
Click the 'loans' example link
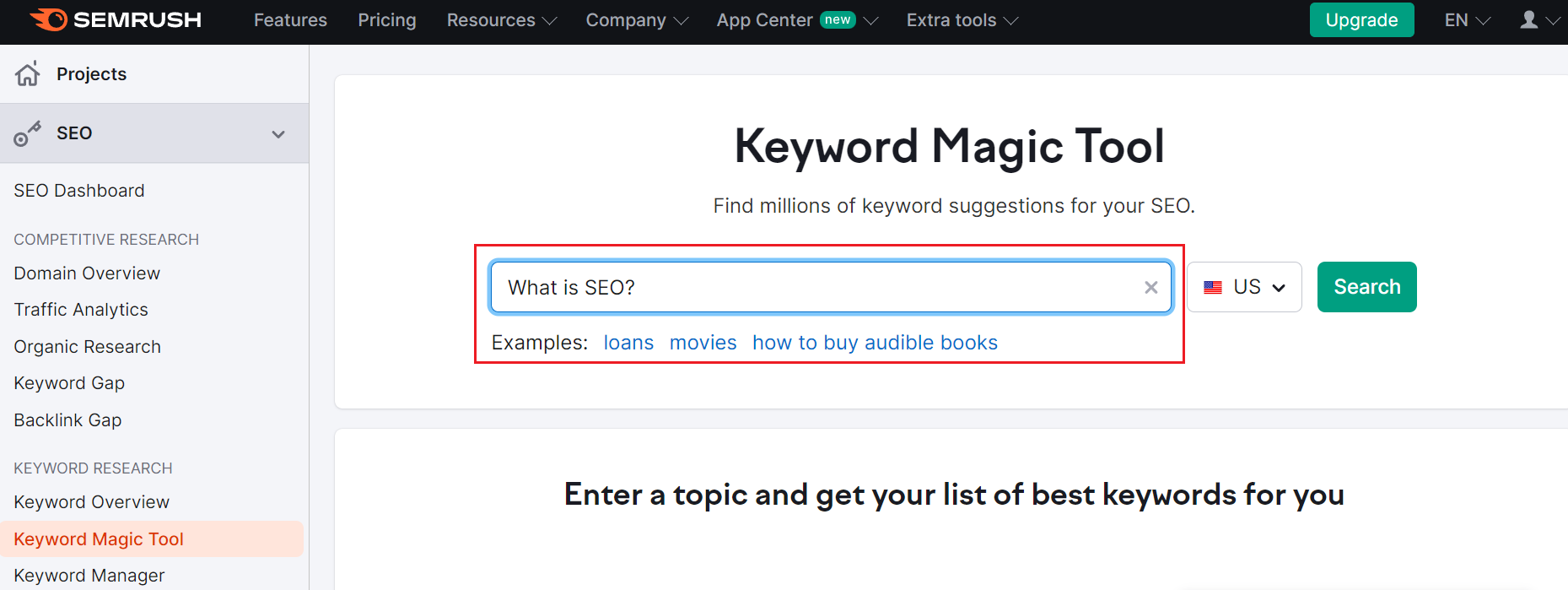click(628, 343)
